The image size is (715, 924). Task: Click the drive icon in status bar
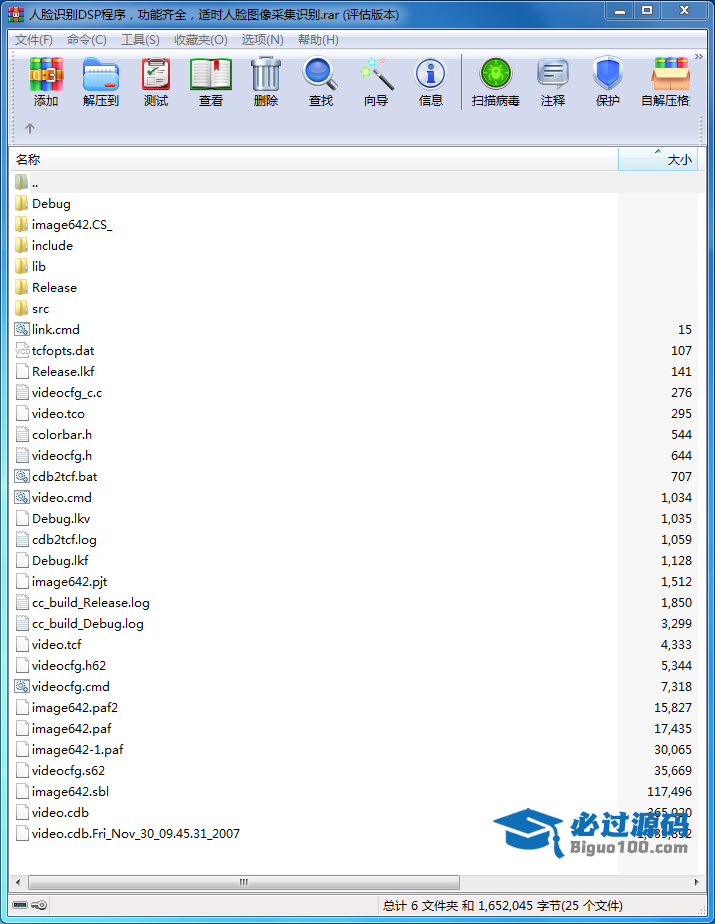coord(20,905)
